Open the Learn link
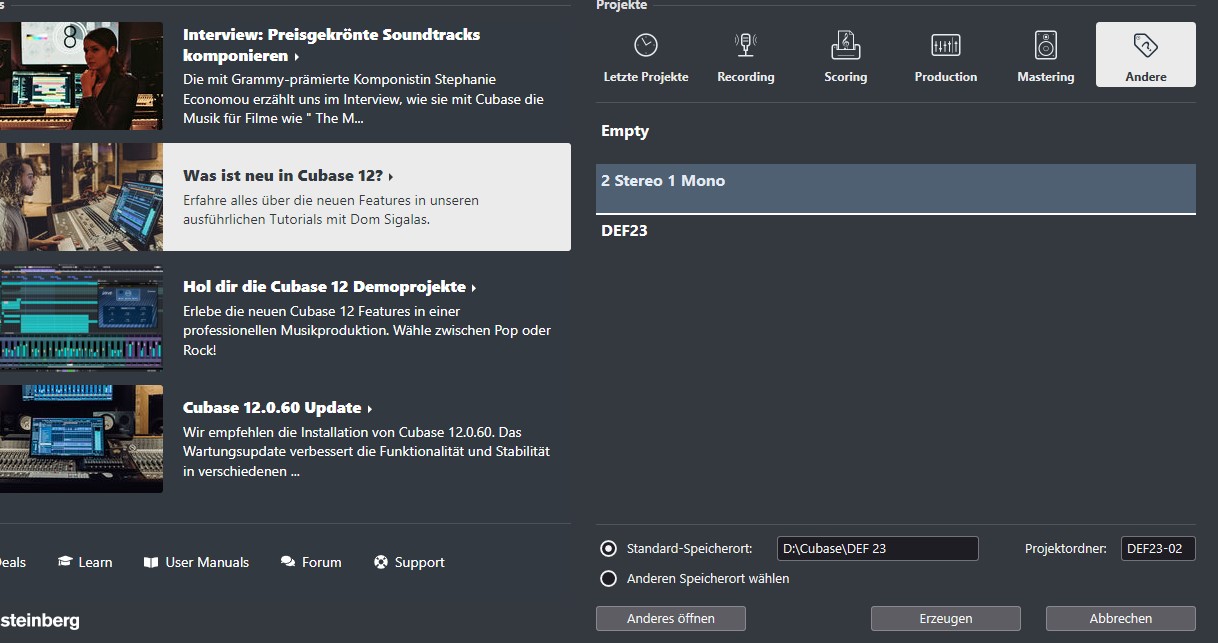 (x=95, y=562)
